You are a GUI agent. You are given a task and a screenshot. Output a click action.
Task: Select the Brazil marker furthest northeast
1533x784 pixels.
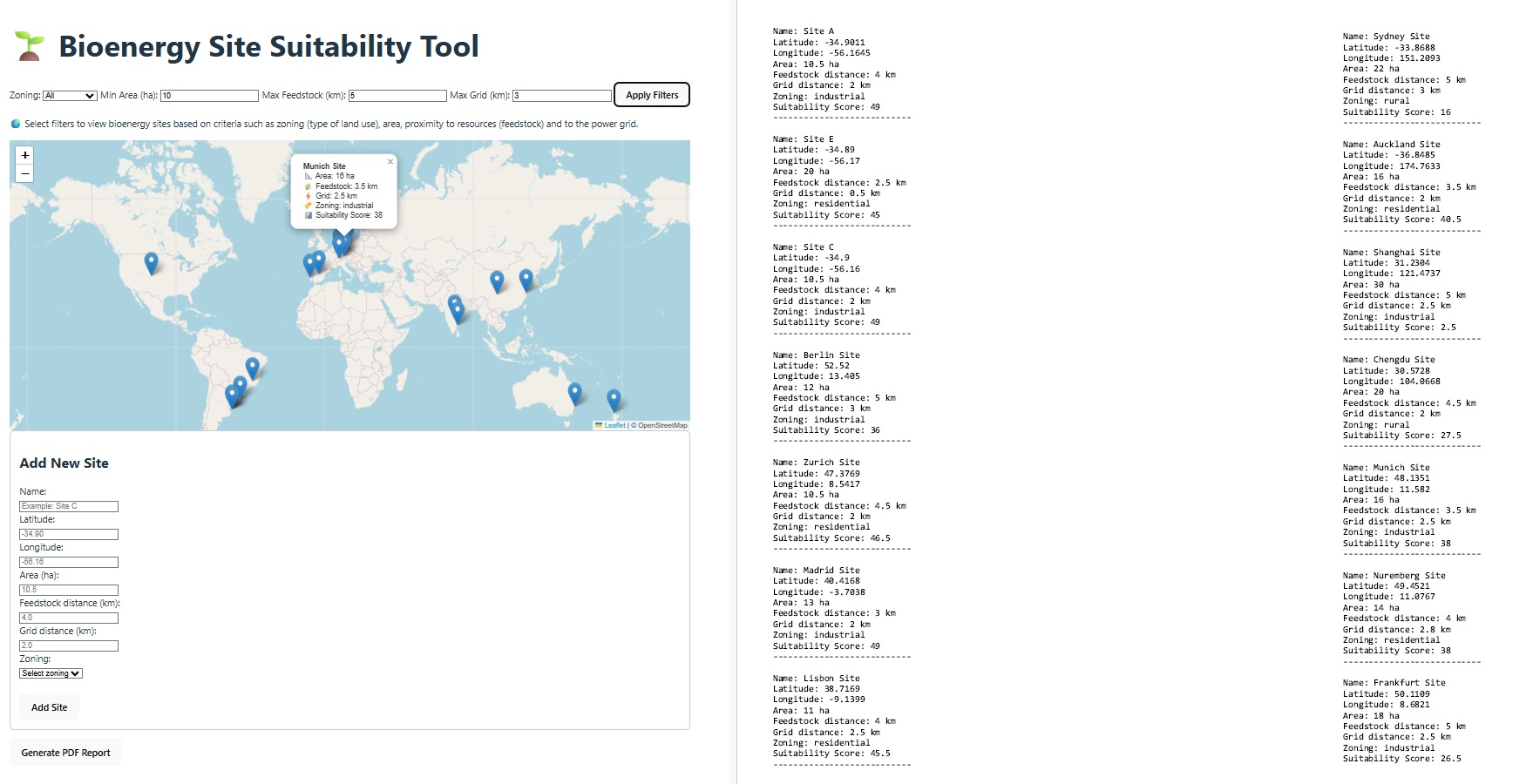point(253,367)
